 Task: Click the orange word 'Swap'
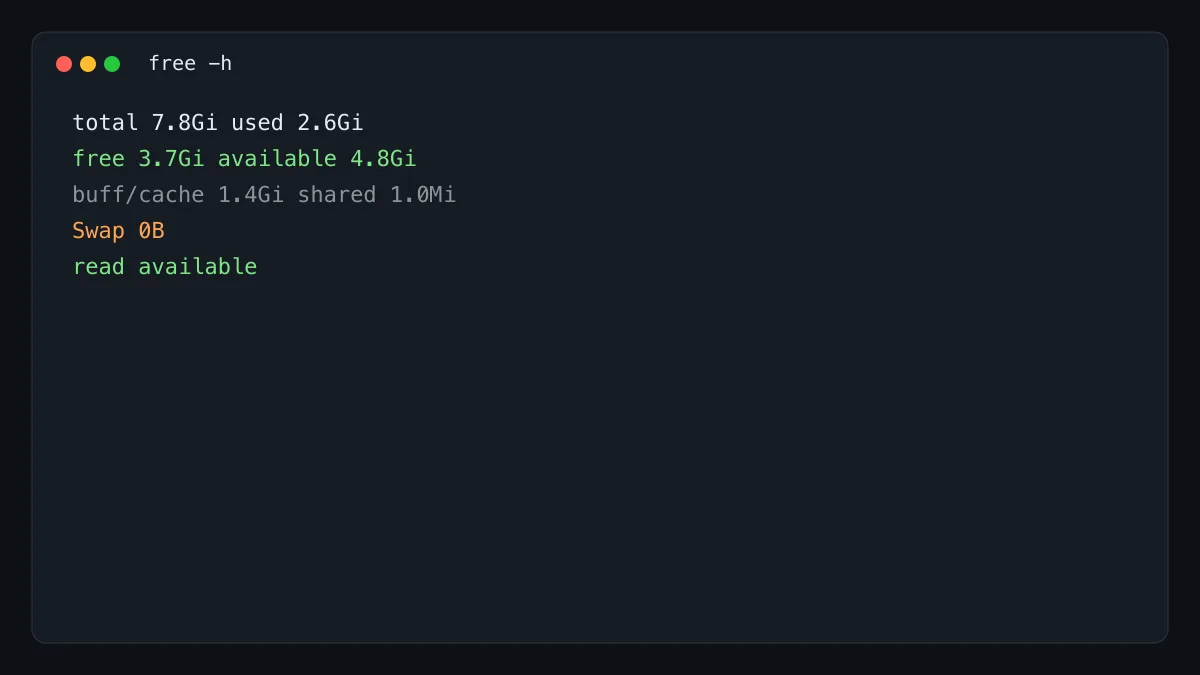tap(99, 231)
